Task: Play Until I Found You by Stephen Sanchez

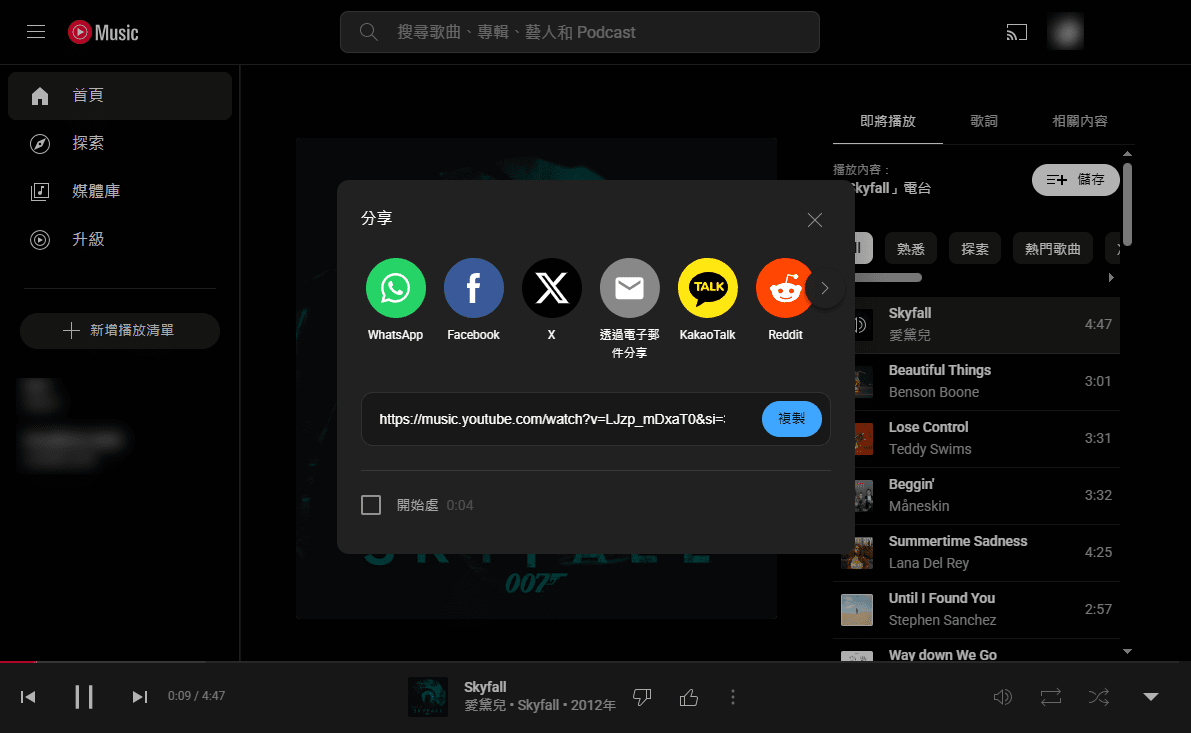Action: pos(976,610)
